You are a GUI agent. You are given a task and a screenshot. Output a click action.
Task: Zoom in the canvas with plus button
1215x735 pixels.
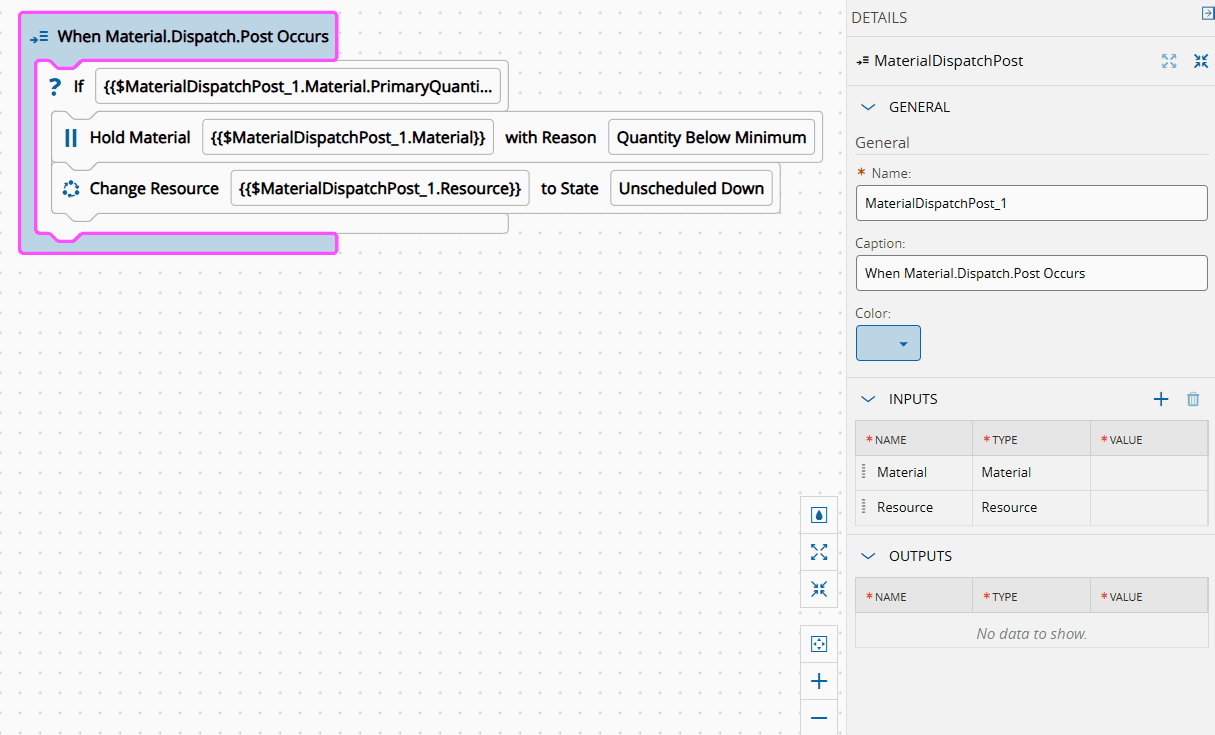coord(819,681)
